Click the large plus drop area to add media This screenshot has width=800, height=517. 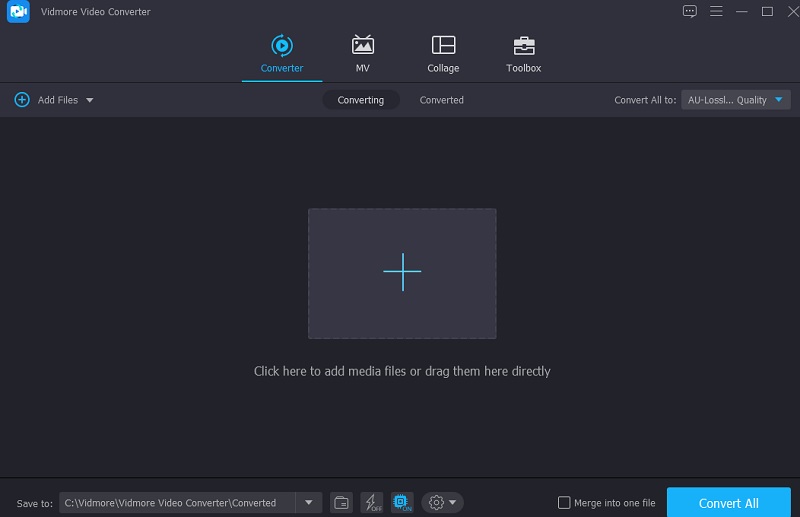[402, 273]
